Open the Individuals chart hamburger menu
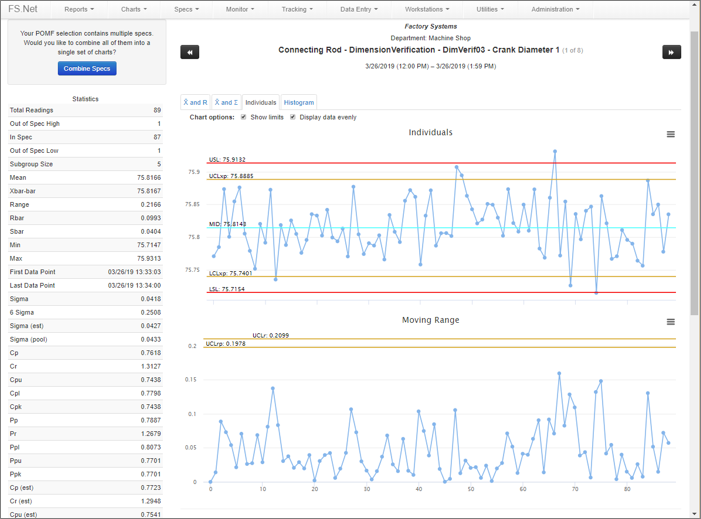The image size is (701, 519). pyautogui.click(x=670, y=134)
